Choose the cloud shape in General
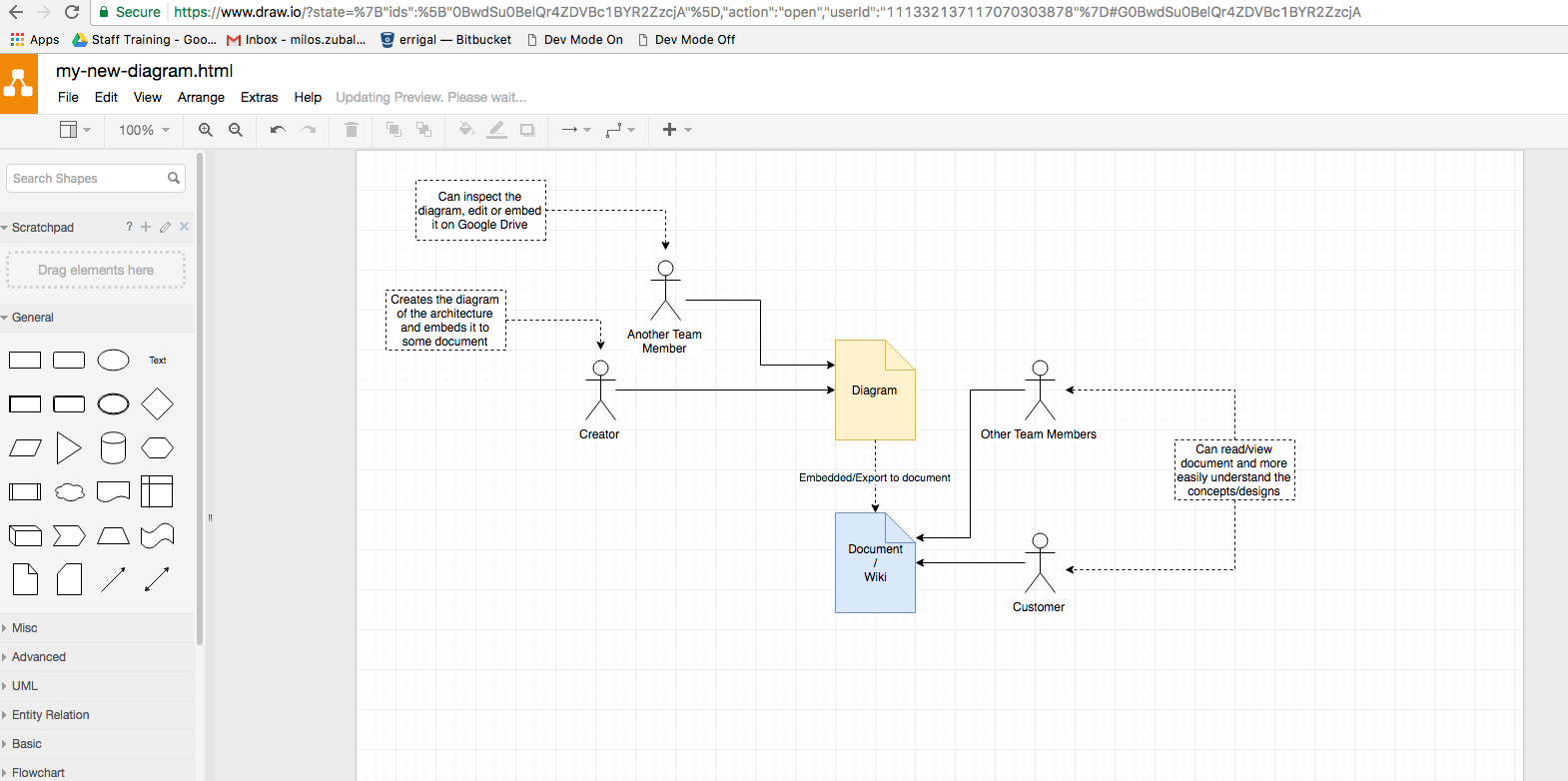1568x781 pixels. [x=69, y=491]
